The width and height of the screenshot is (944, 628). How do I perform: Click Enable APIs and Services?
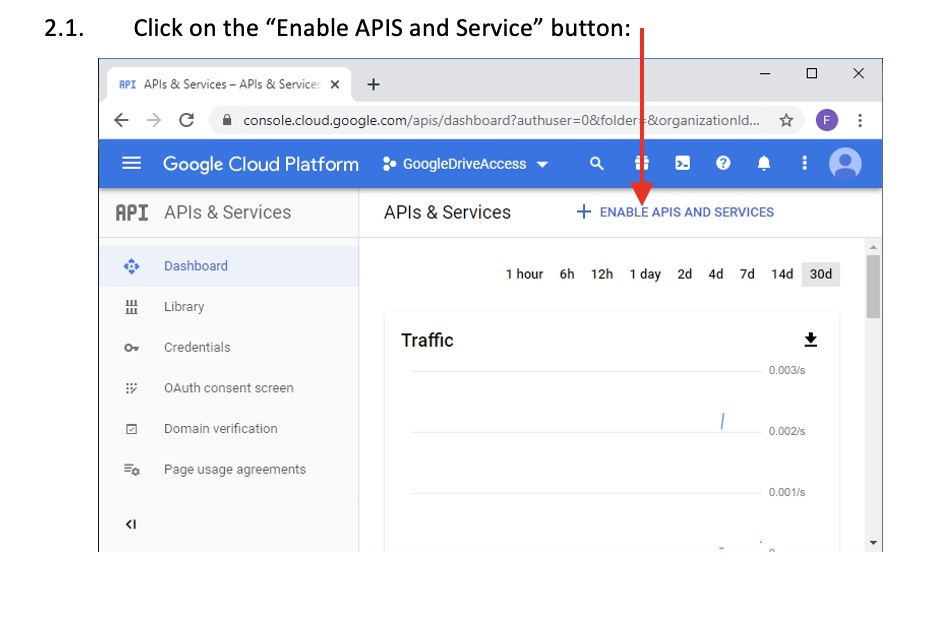pyautogui.click(x=676, y=212)
